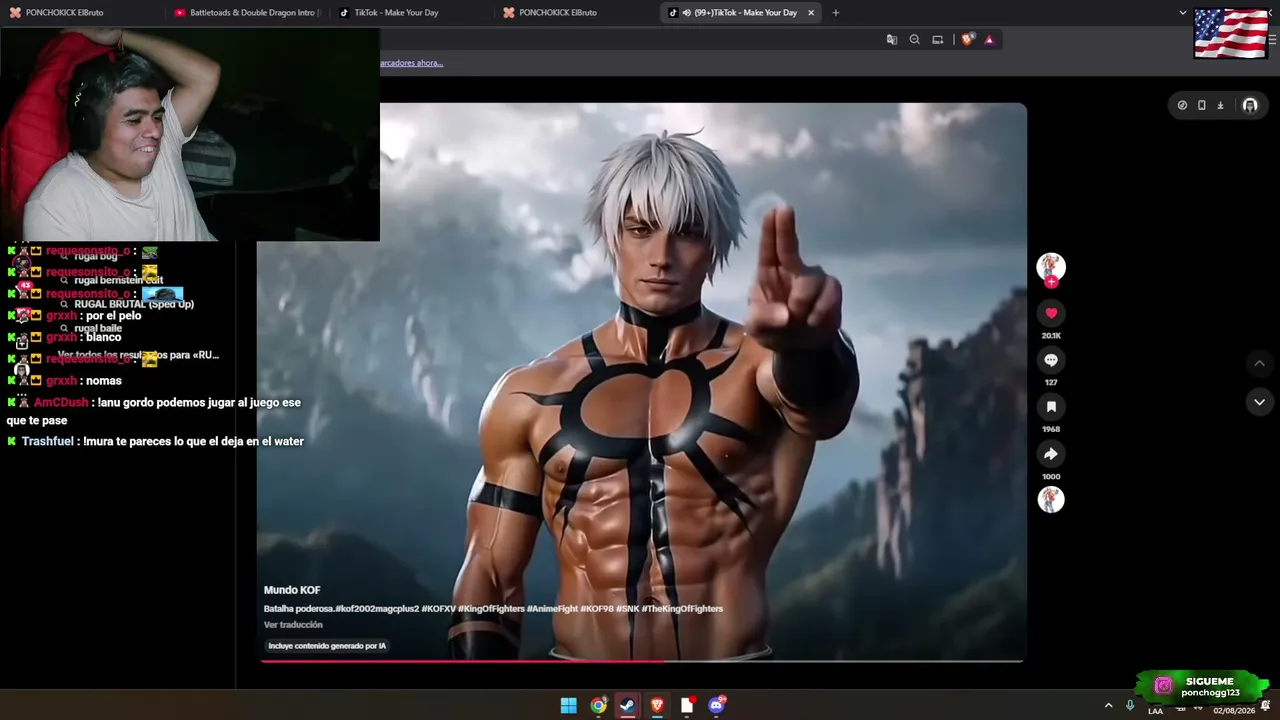Image resolution: width=1280 pixels, height=720 pixels.
Task: Open the white document app on taskbar
Action: click(x=687, y=706)
